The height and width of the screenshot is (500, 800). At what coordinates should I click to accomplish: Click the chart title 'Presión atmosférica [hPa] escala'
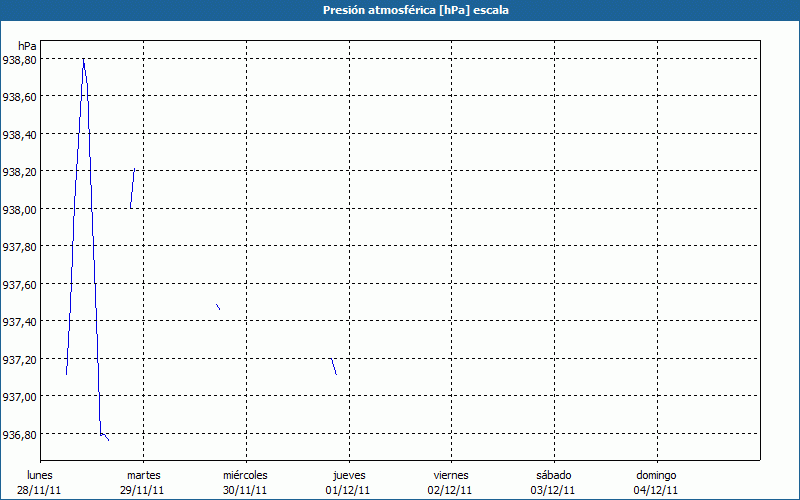pos(416,10)
